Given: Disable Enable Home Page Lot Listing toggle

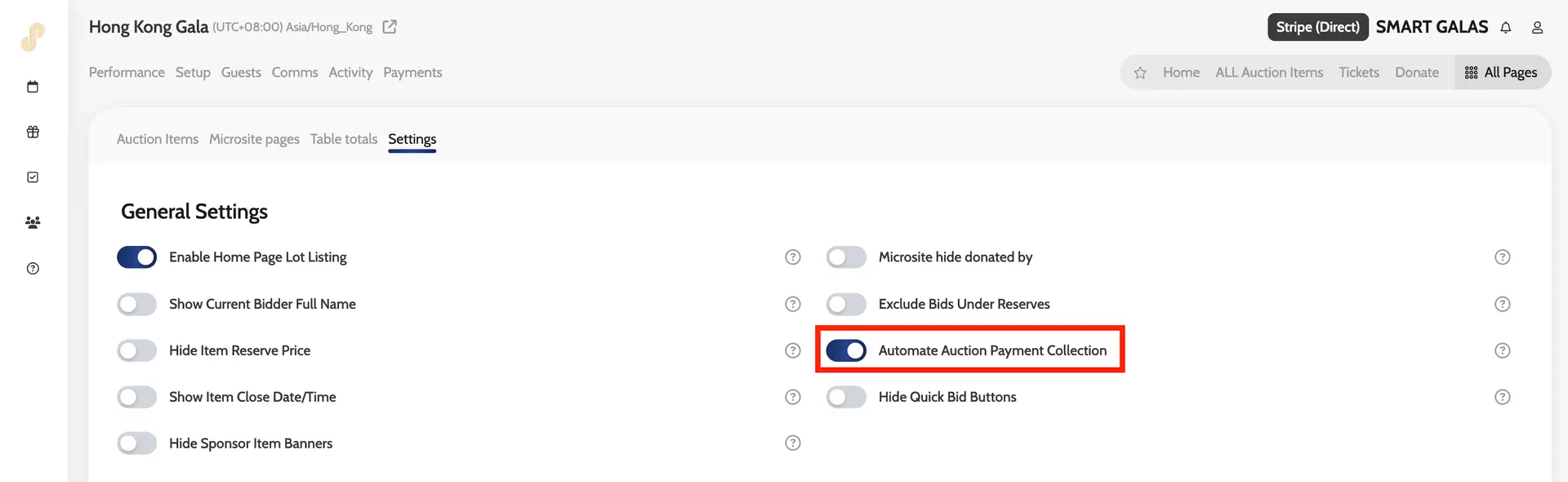Looking at the screenshot, I should click(x=137, y=257).
